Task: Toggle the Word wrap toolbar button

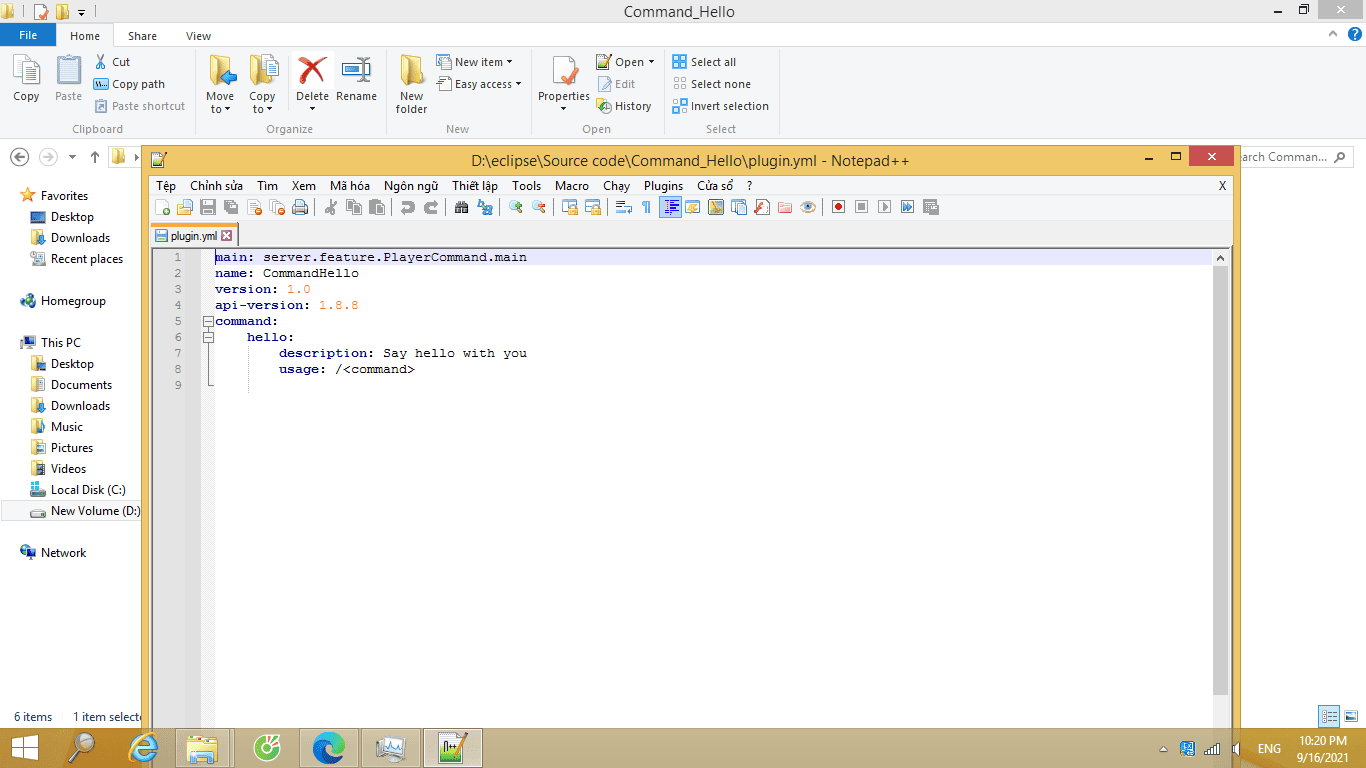Action: pos(623,207)
